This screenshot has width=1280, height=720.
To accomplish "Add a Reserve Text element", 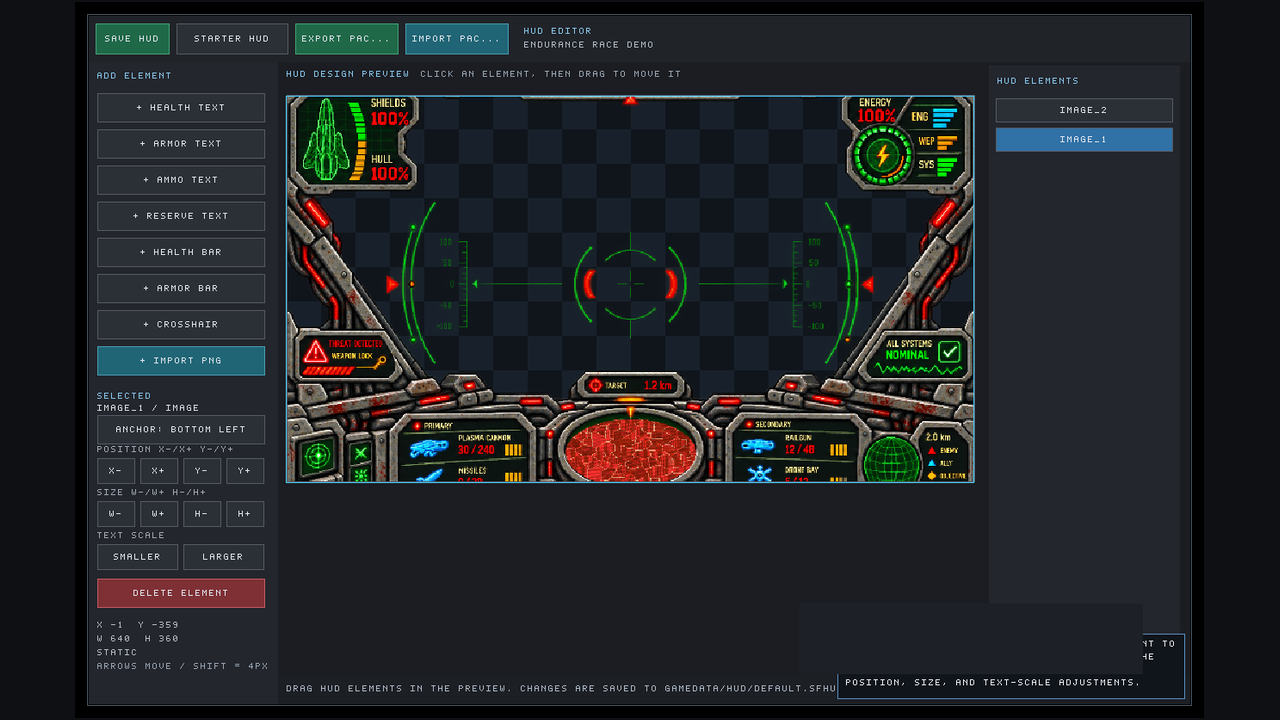I will 181,216.
